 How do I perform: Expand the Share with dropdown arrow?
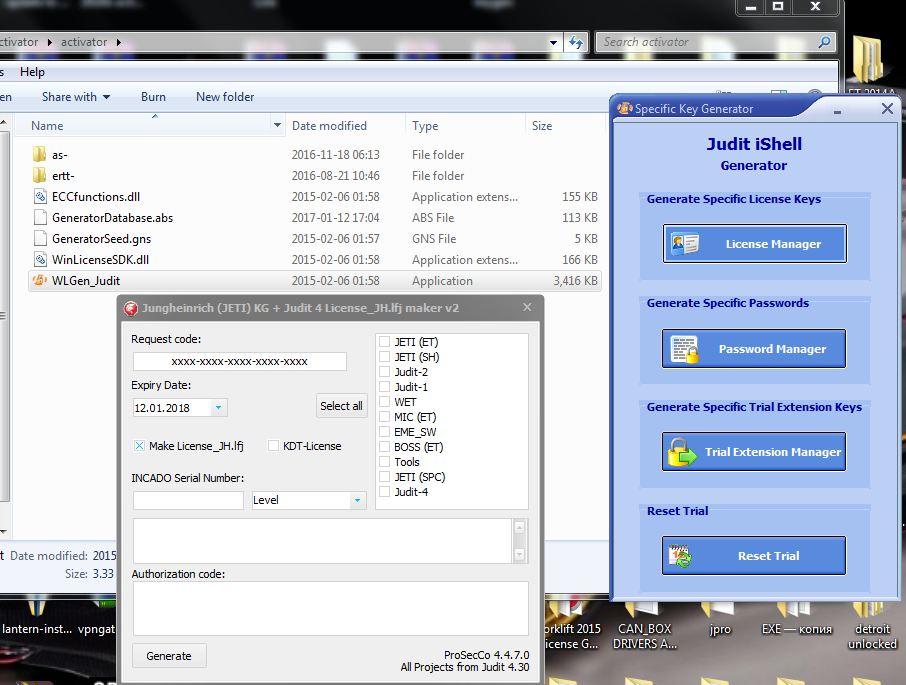coord(106,97)
